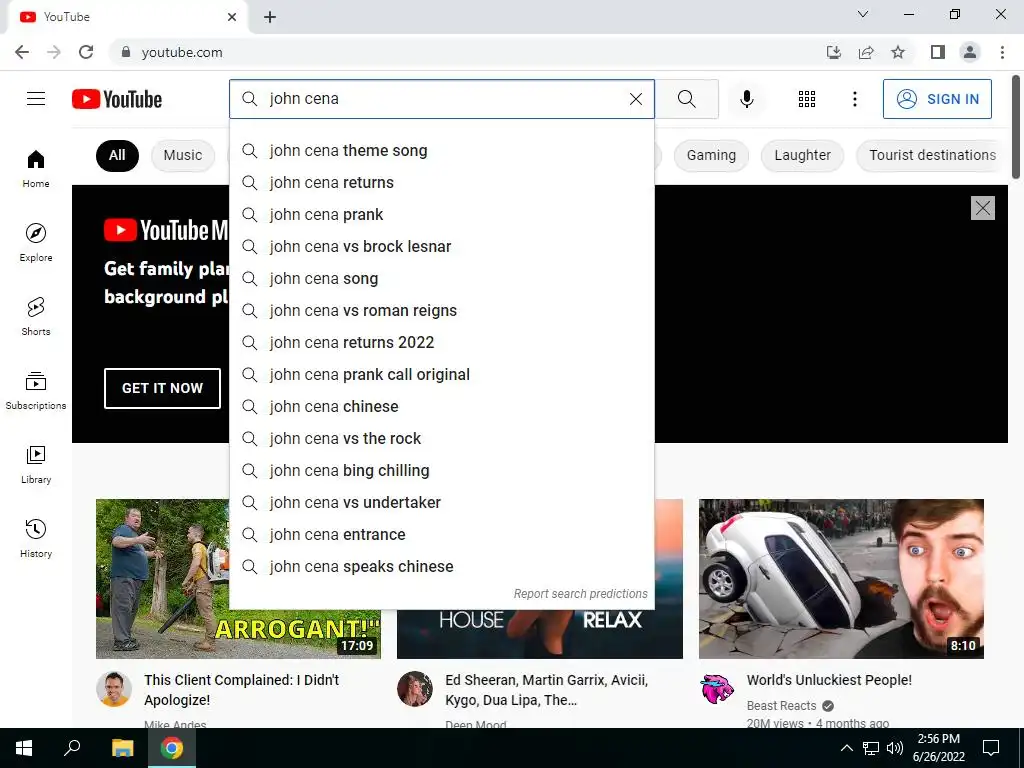Choose suggestion john cena vs the rock
The image size is (1024, 768).
pyautogui.click(x=441, y=439)
